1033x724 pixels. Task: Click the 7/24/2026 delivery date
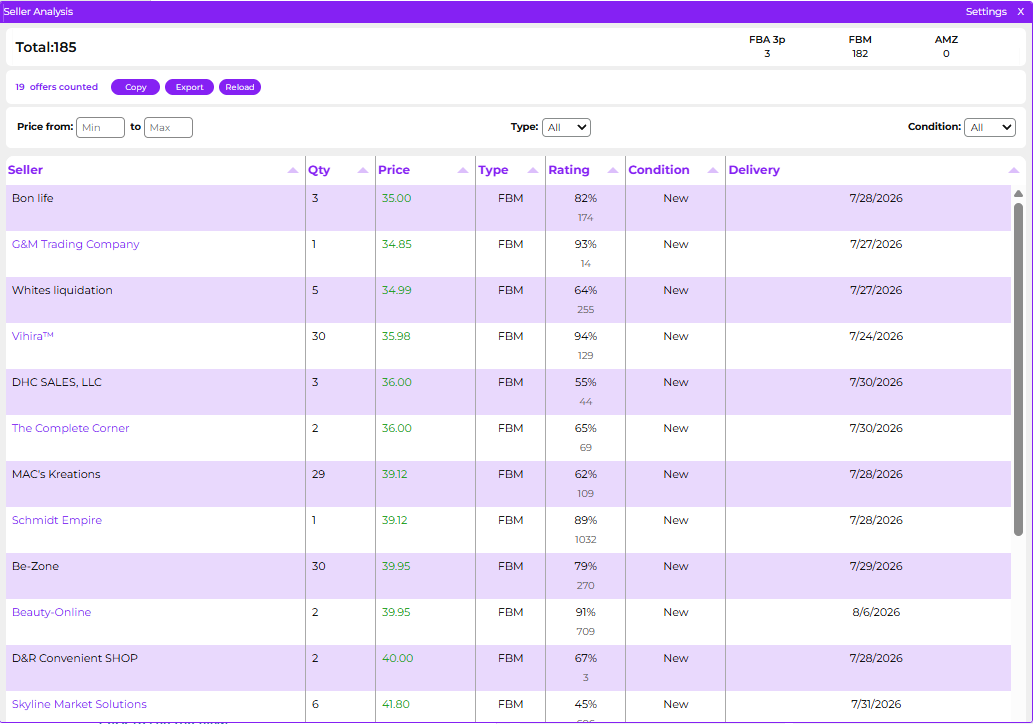pyautogui.click(x=876, y=336)
